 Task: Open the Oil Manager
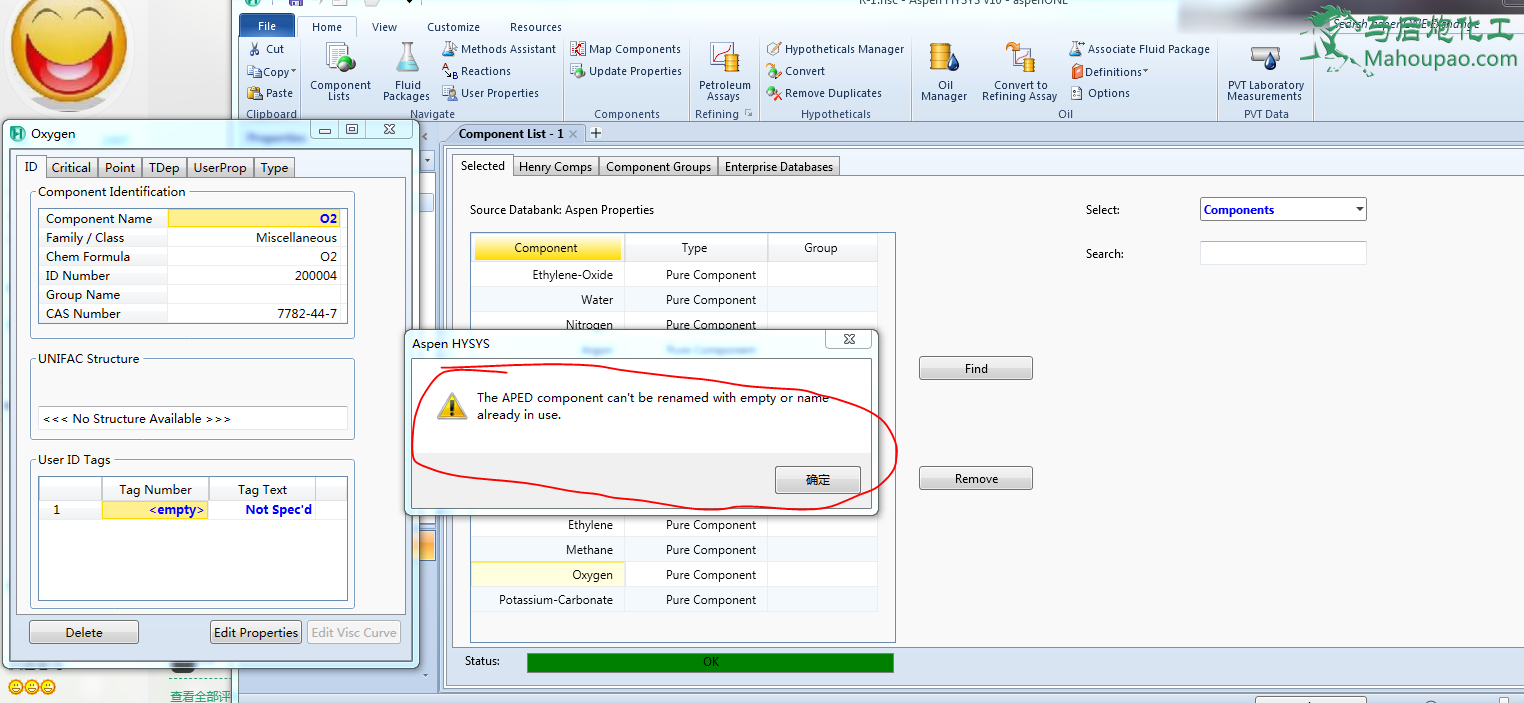(944, 72)
